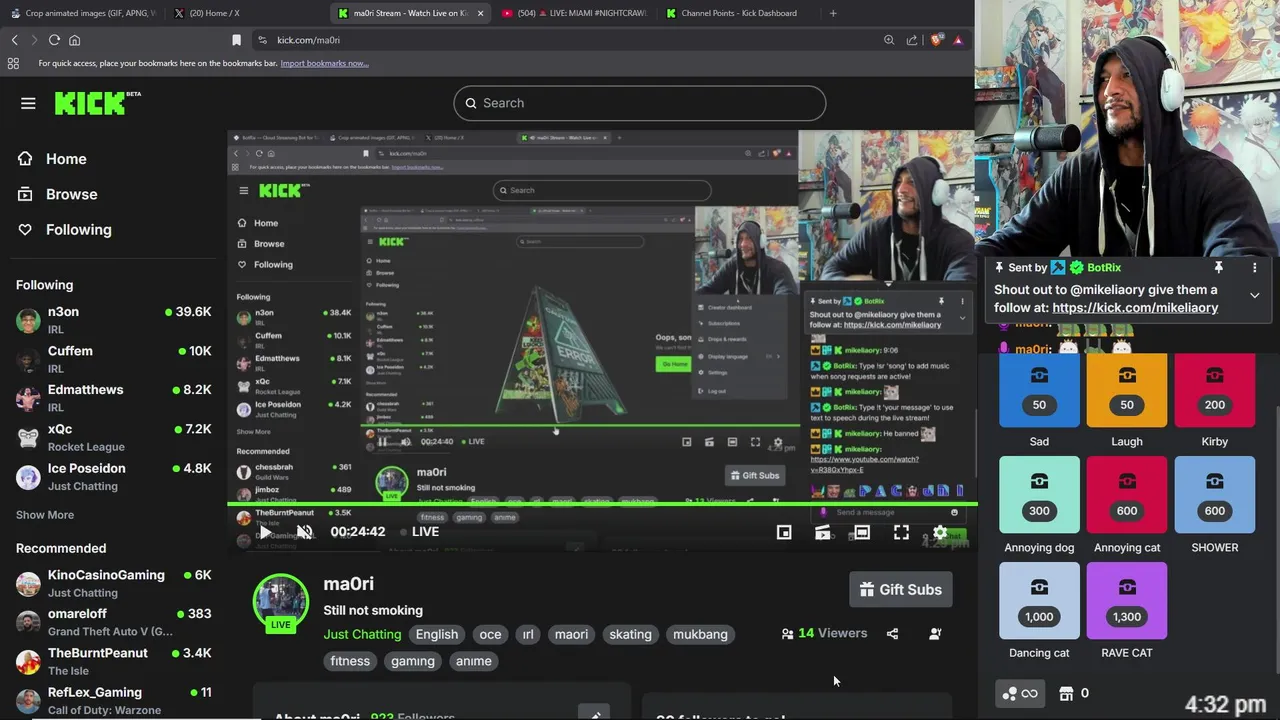Unpin the message with the pin icon
The height and width of the screenshot is (720, 1280).
point(1218,268)
